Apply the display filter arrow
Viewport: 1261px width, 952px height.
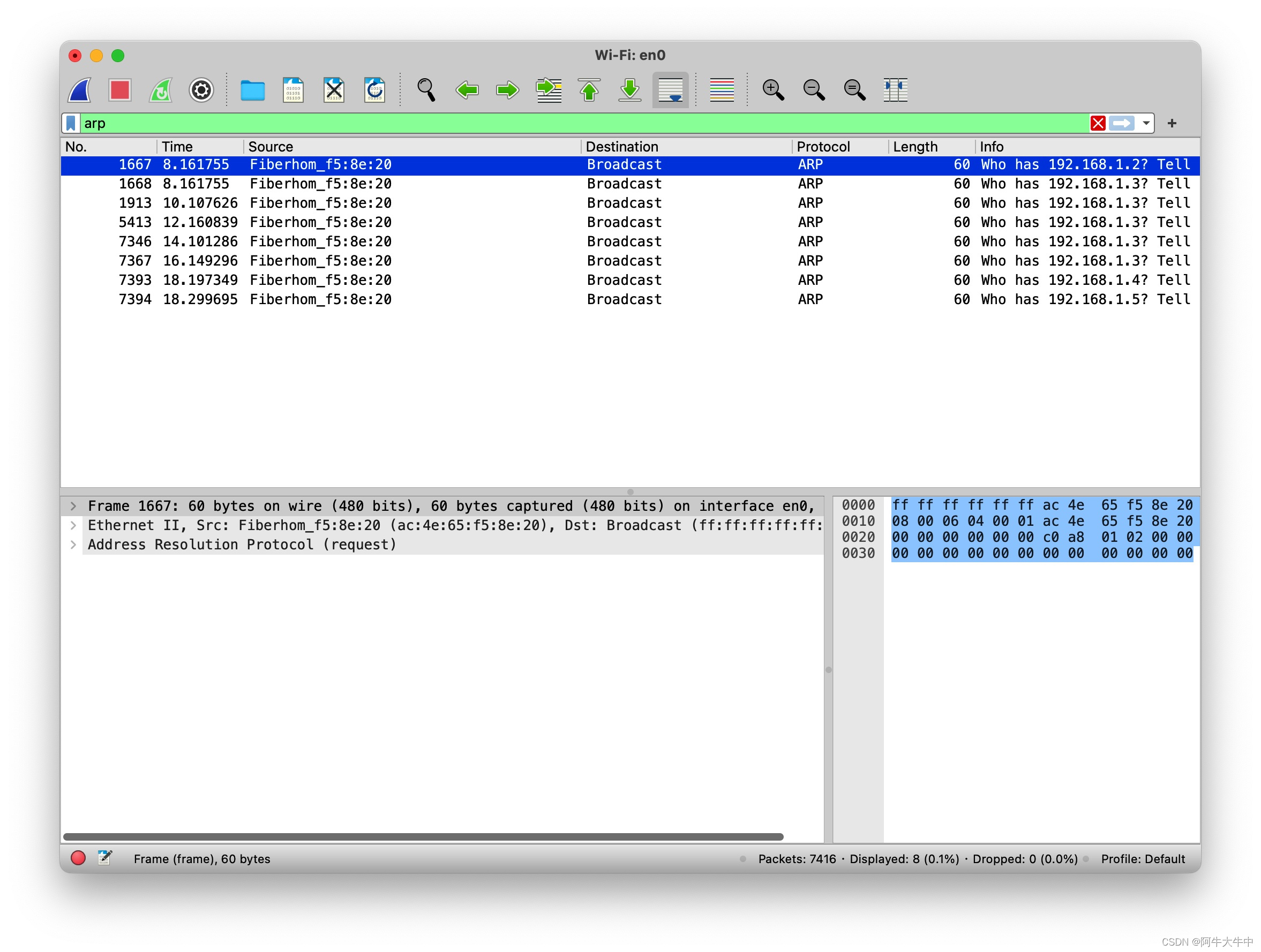click(1121, 123)
